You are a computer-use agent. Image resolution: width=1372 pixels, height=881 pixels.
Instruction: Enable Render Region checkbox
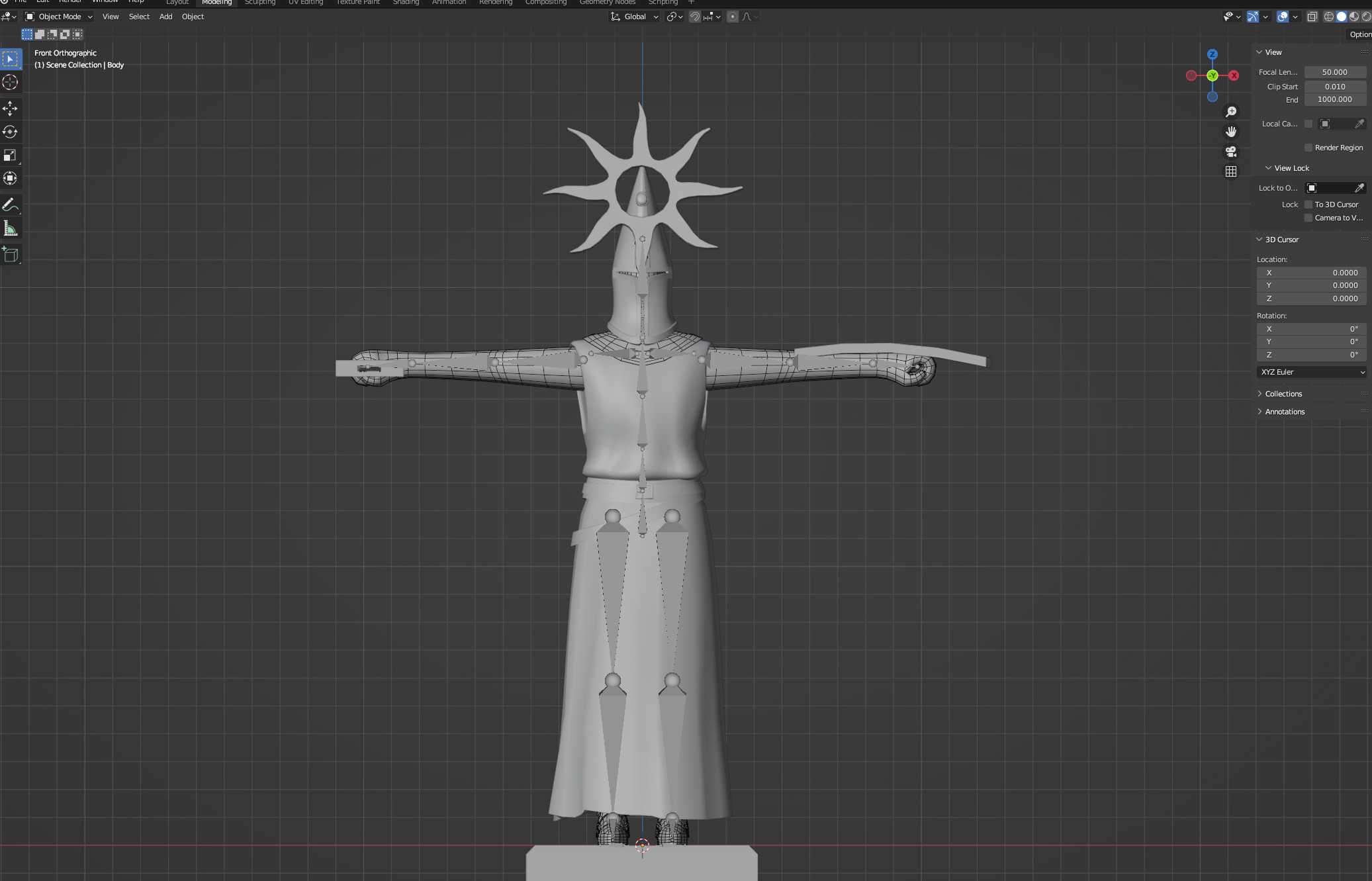pyautogui.click(x=1308, y=148)
